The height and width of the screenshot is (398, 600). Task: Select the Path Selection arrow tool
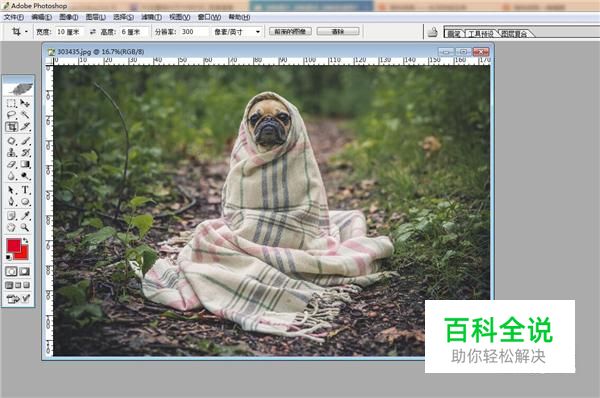point(11,190)
